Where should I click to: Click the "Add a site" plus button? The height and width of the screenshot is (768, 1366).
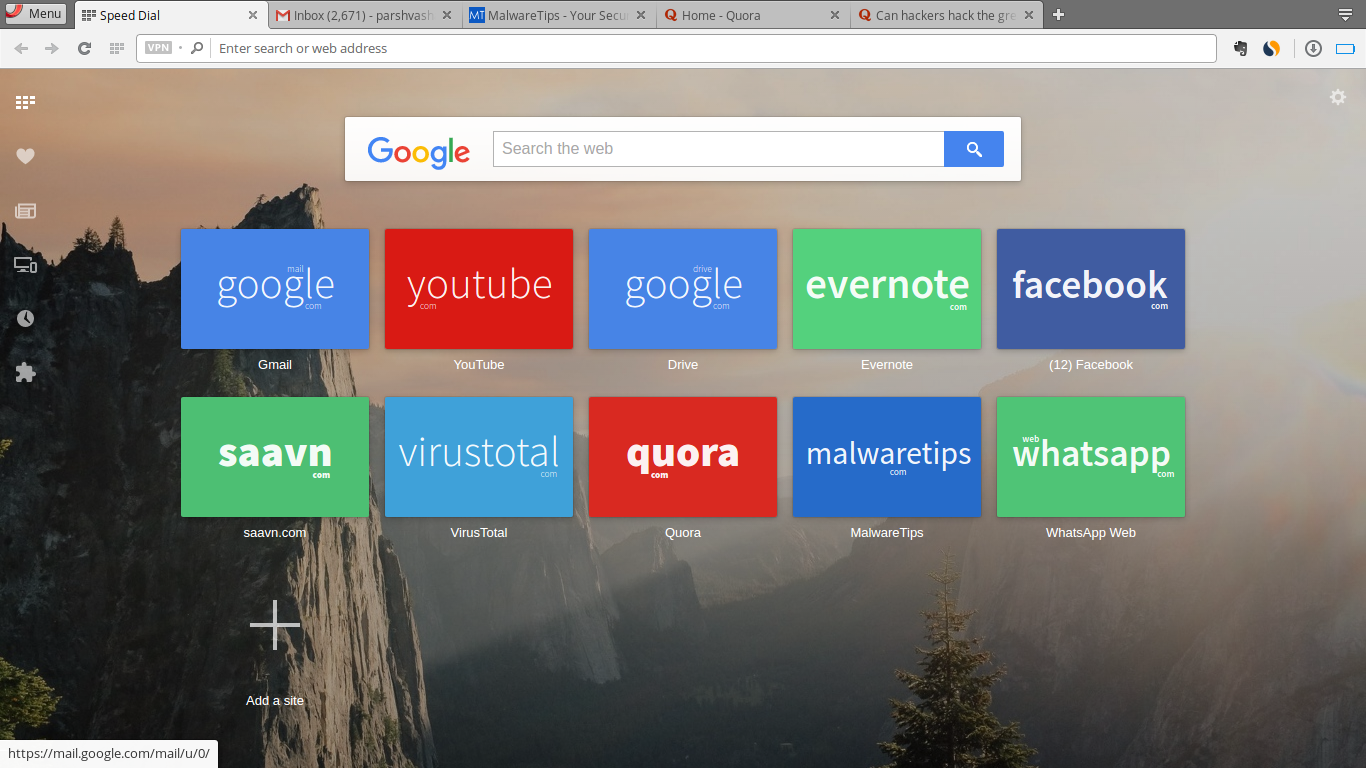click(x=275, y=625)
